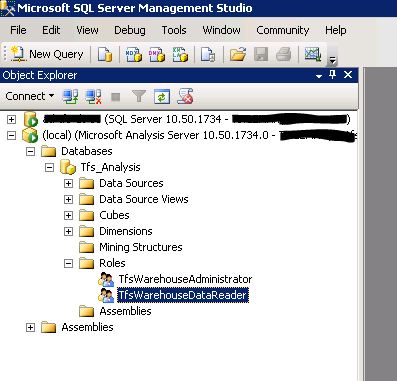Select the Dimensions folder label
397x381 pixels.
(x=126, y=231)
